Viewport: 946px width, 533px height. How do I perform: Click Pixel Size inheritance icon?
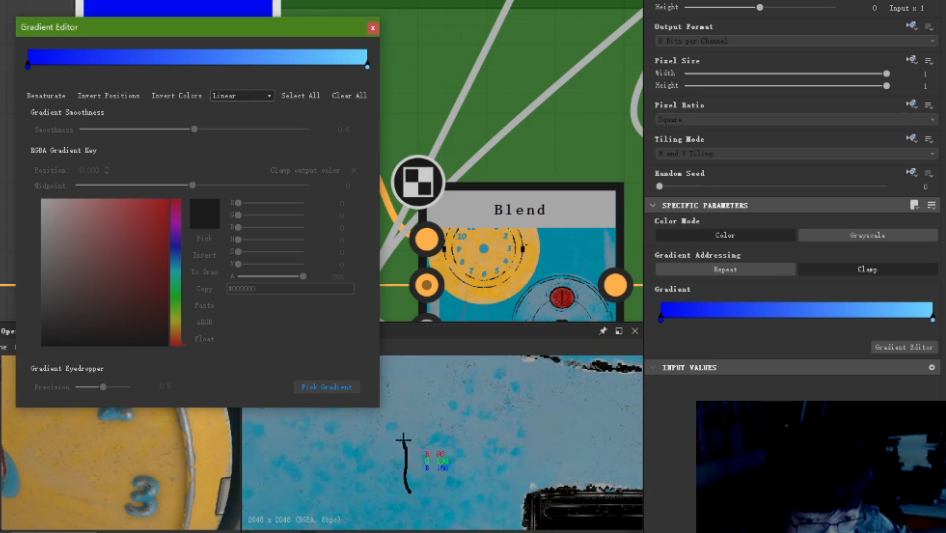click(x=911, y=60)
